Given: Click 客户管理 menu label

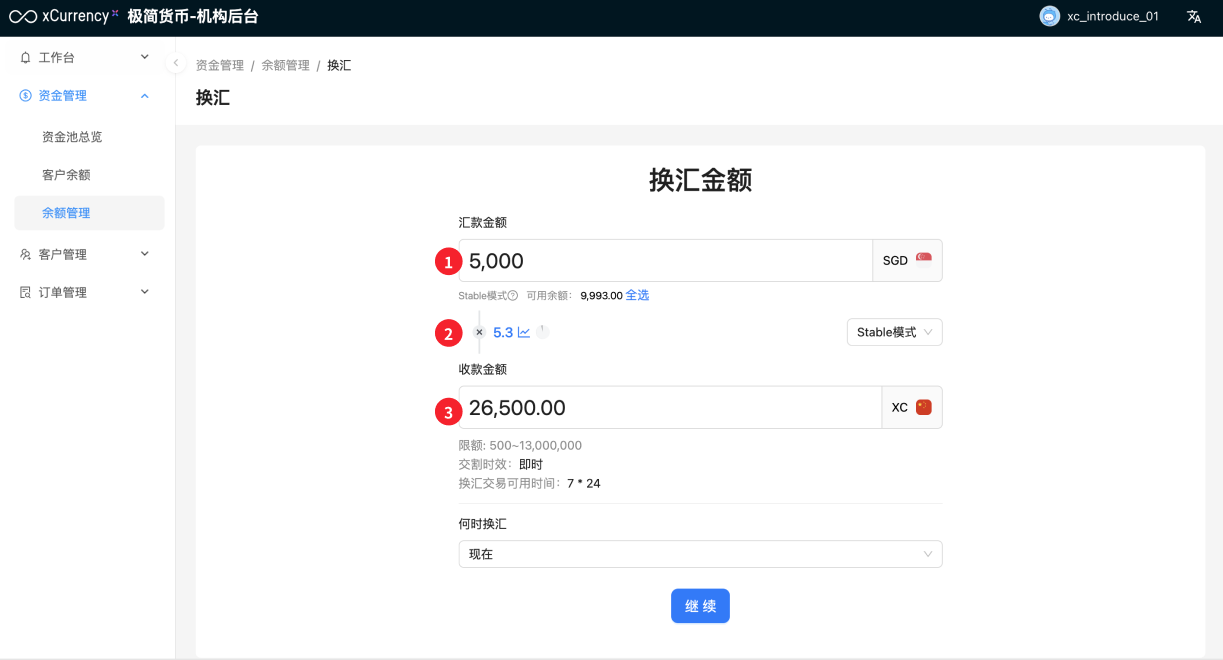Looking at the screenshot, I should [63, 255].
